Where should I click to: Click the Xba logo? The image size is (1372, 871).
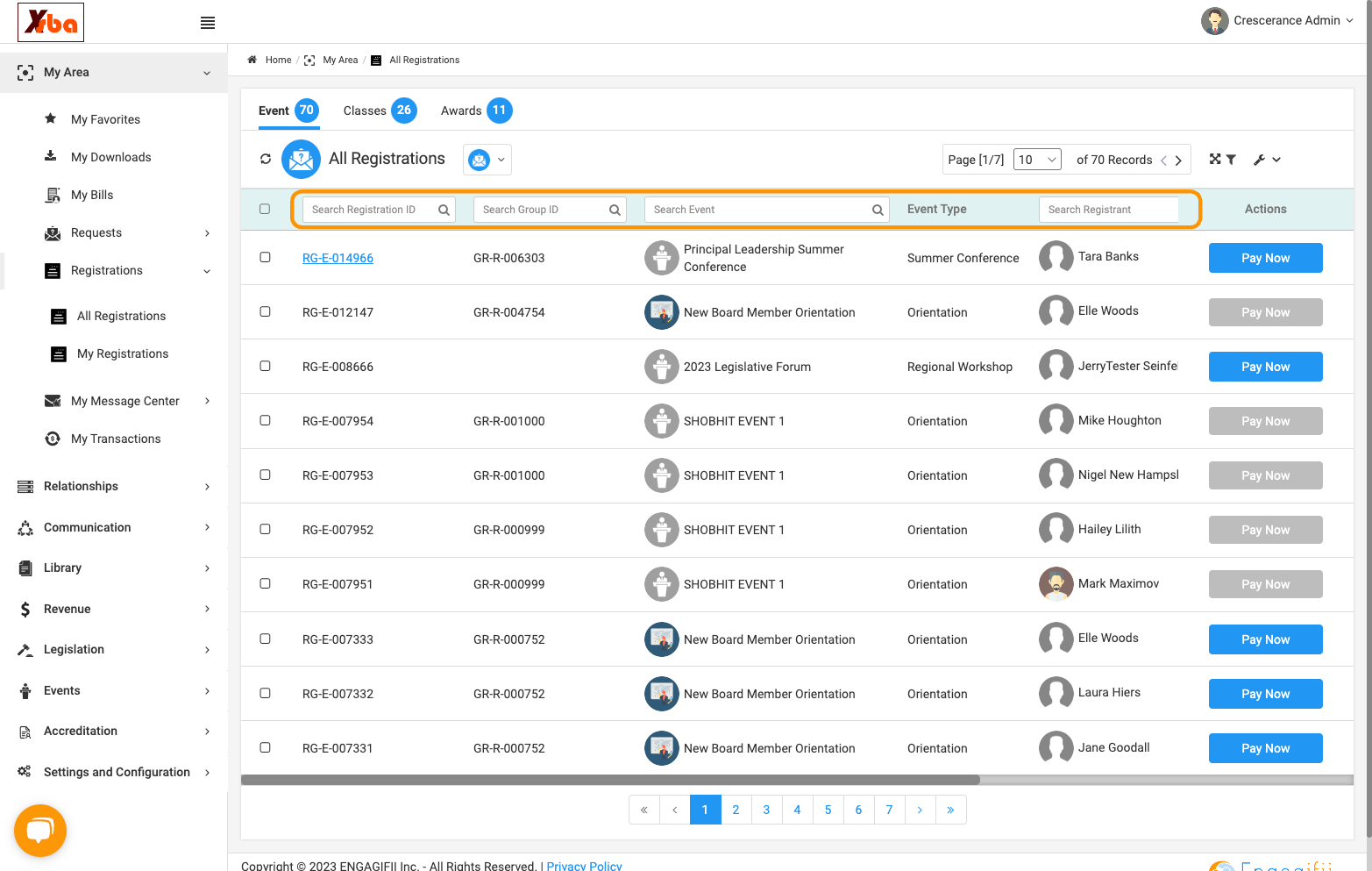[51, 22]
